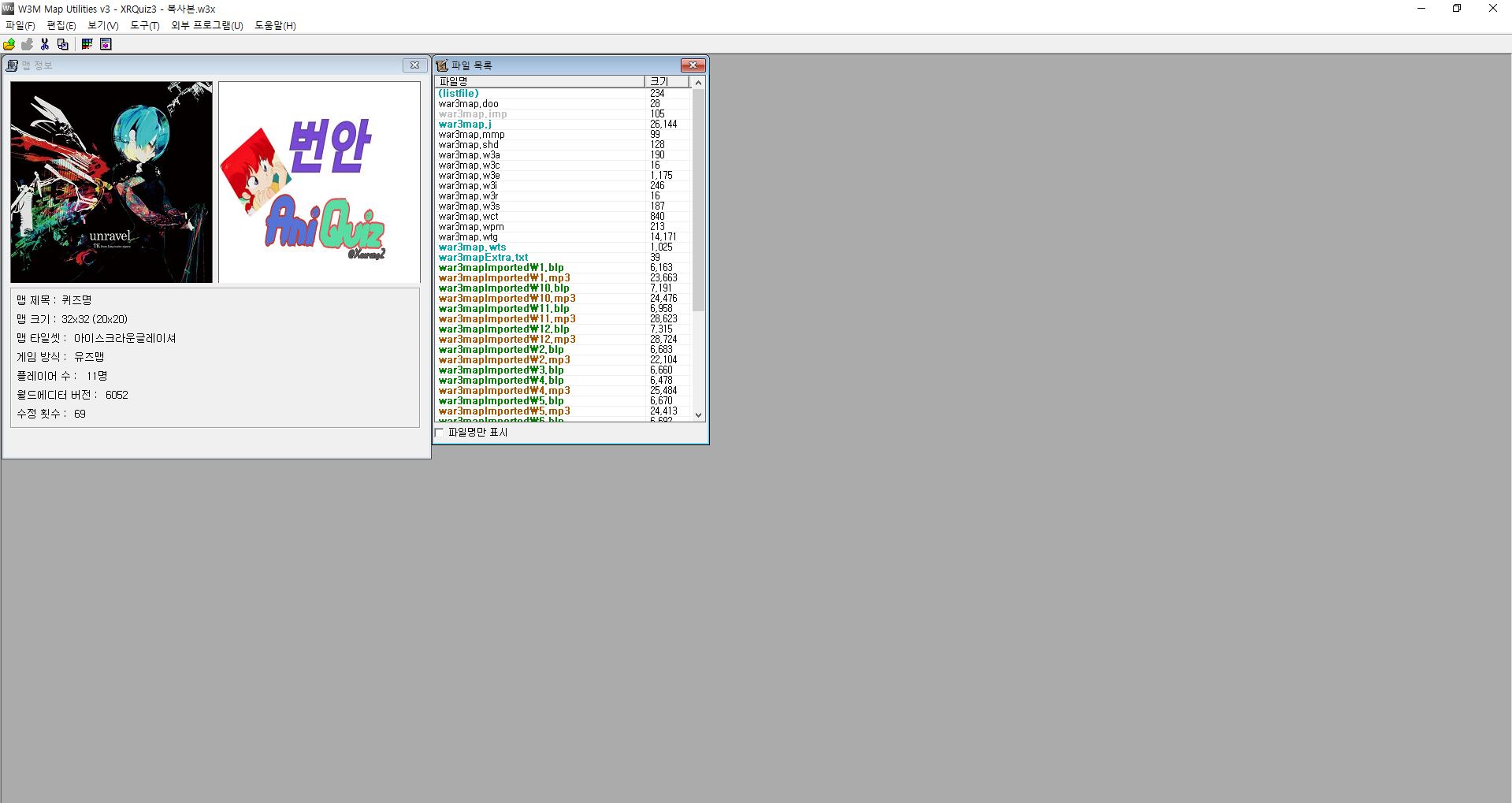Click the 월드에디터 버전 6052 text

[x=72, y=395]
